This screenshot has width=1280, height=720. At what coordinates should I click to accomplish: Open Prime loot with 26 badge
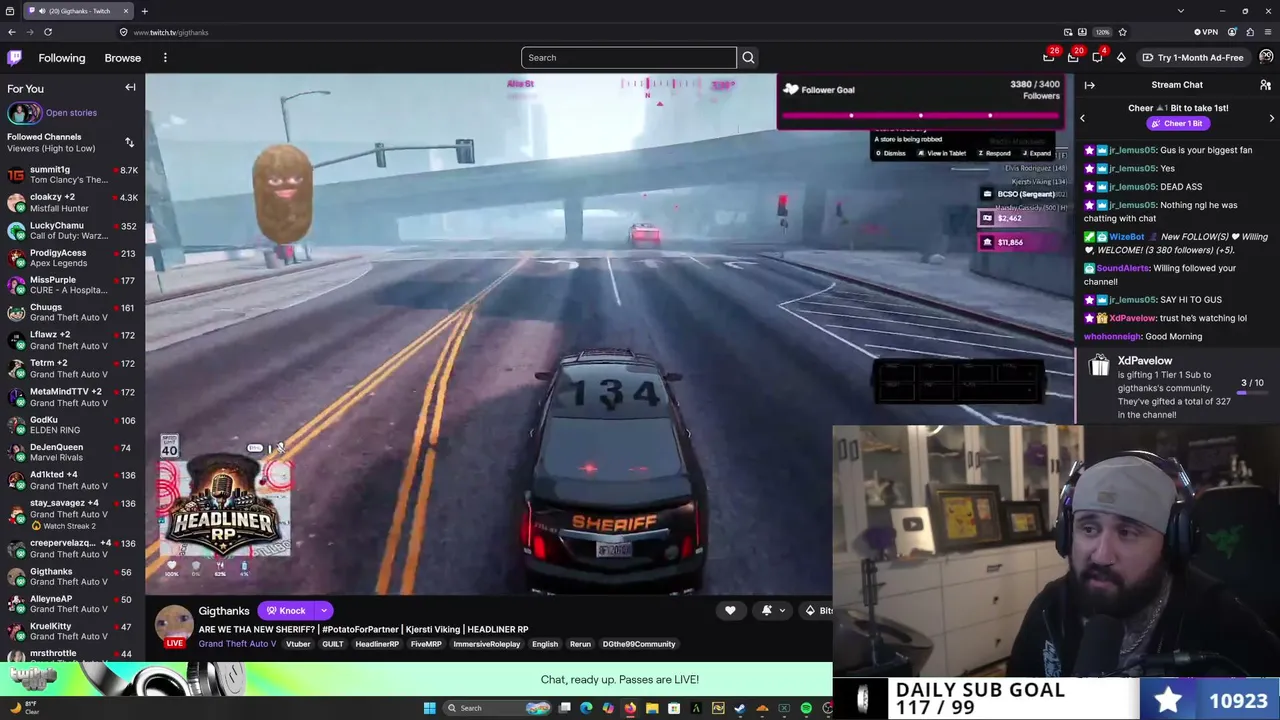pyautogui.click(x=1049, y=57)
